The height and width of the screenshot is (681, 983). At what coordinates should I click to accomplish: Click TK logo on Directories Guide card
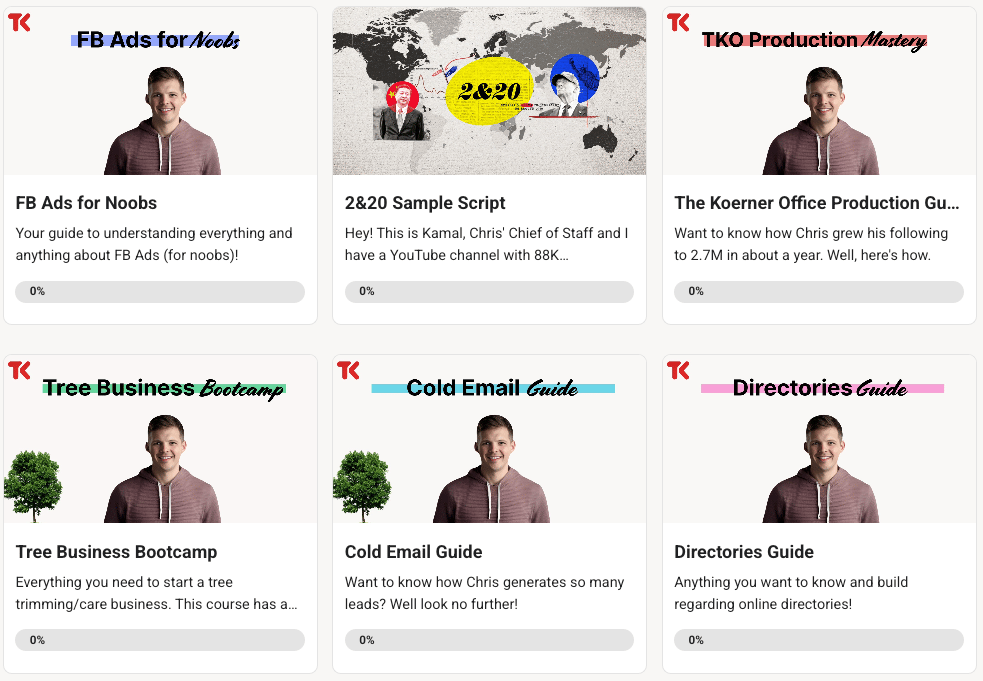pos(678,370)
